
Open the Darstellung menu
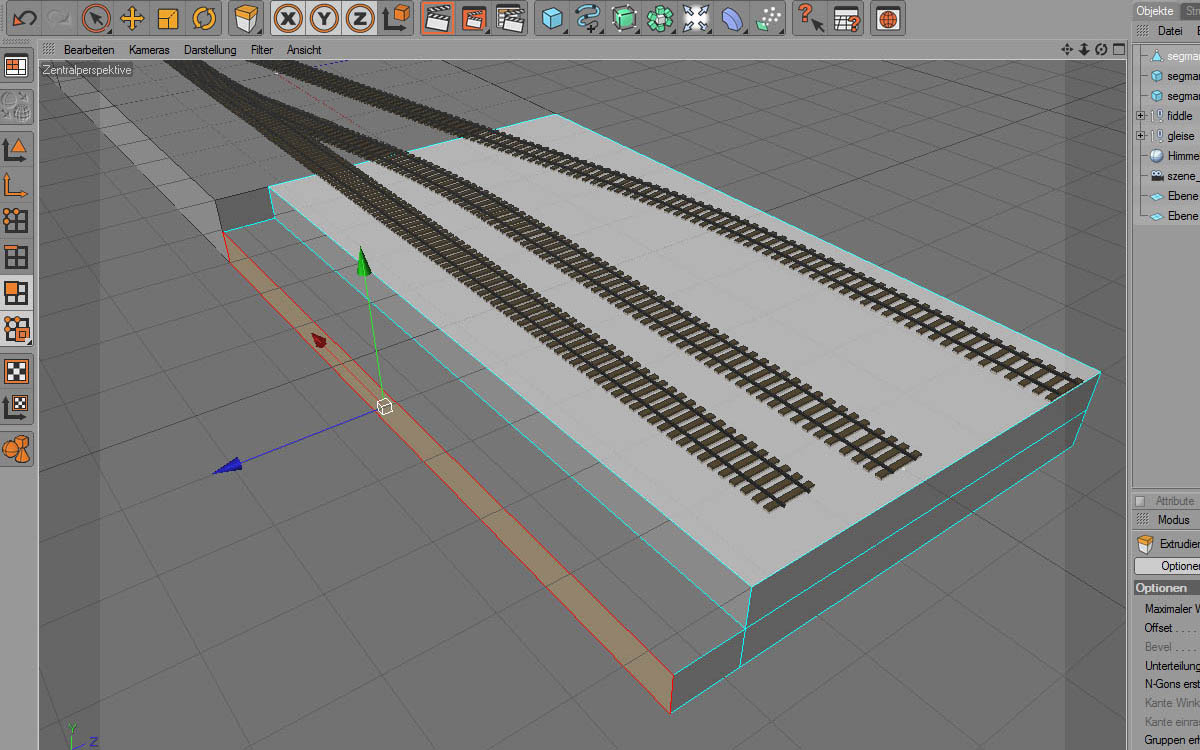(210, 49)
